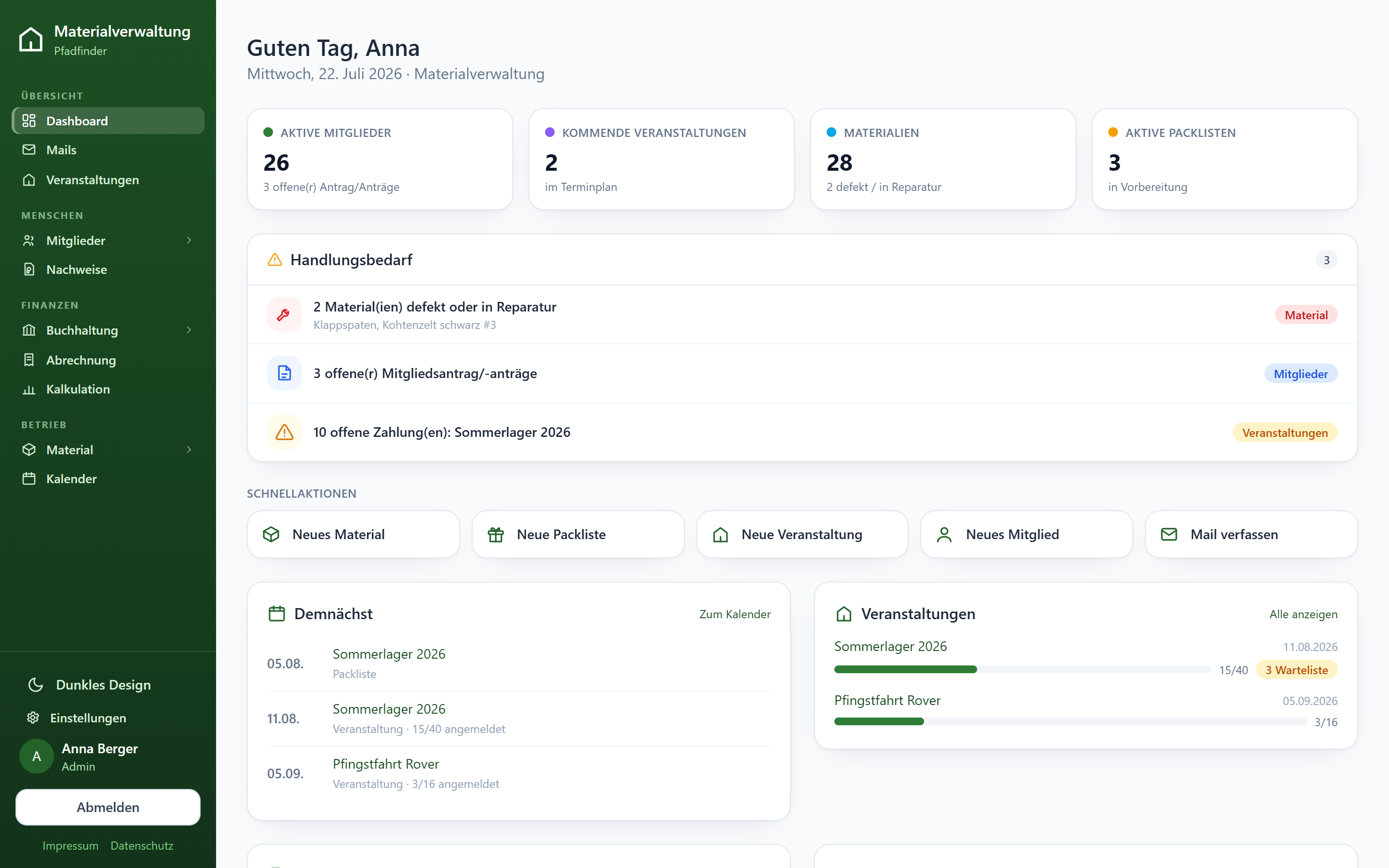Click the calendar icon beside Demnächst heading
Viewport: 1389px width, 868px height.
click(277, 614)
